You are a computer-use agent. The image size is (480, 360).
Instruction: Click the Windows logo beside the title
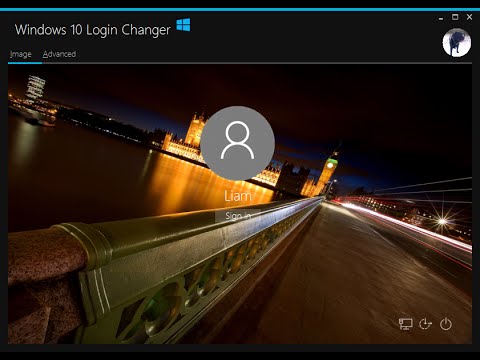(x=183, y=25)
